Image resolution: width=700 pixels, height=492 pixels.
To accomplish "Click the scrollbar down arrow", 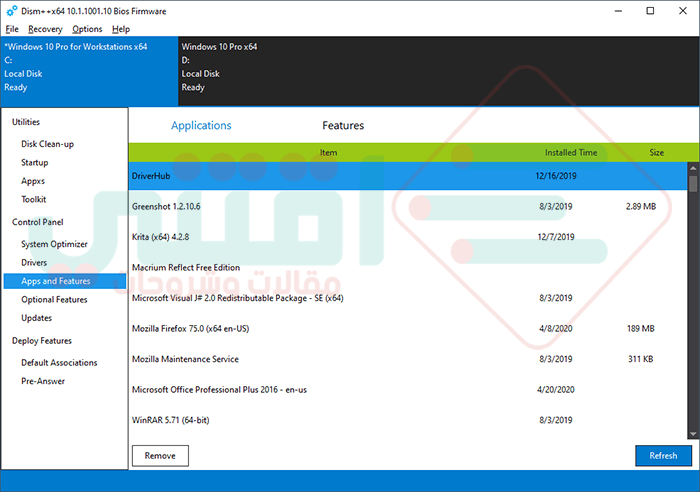I will coord(693,434).
